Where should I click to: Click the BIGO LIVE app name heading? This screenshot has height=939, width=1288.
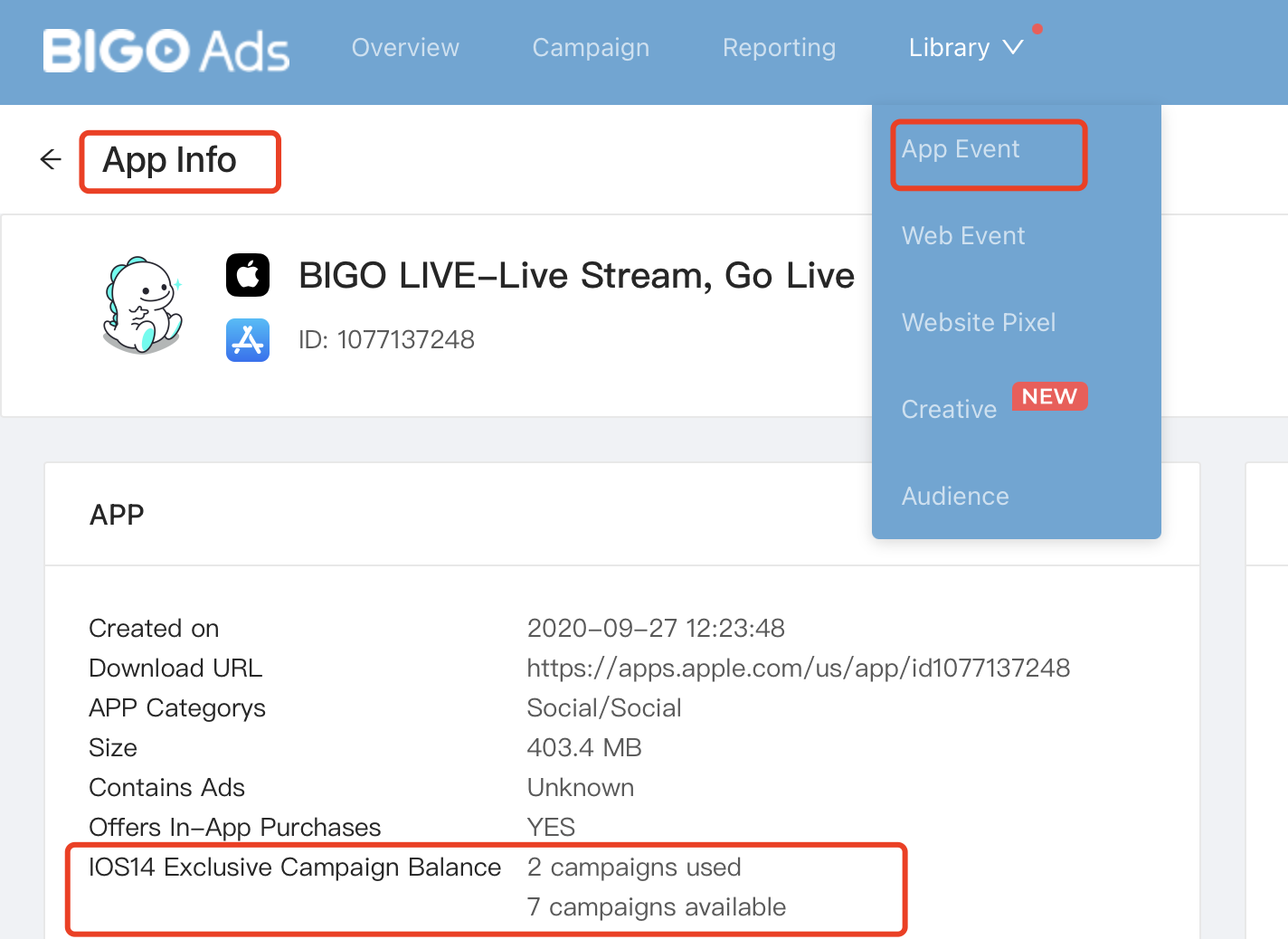(576, 276)
